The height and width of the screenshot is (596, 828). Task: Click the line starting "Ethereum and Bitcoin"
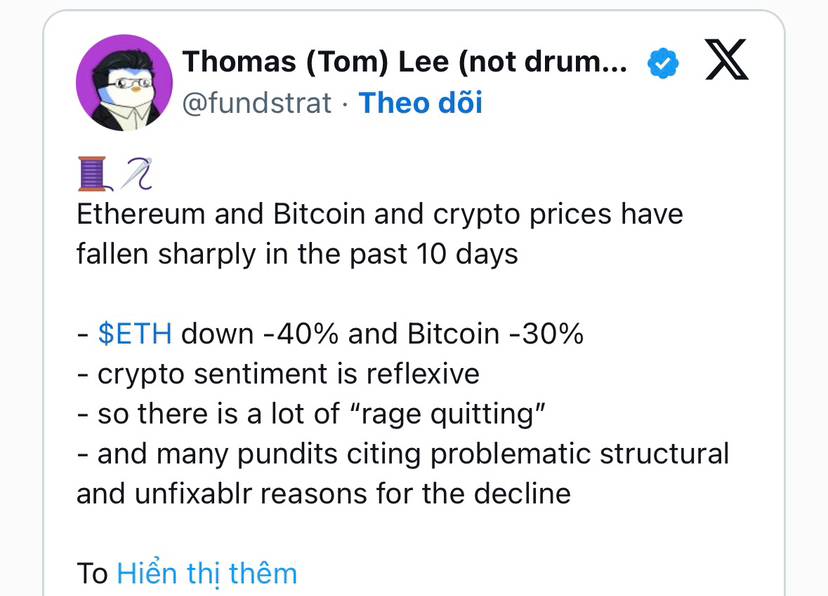coord(379,214)
